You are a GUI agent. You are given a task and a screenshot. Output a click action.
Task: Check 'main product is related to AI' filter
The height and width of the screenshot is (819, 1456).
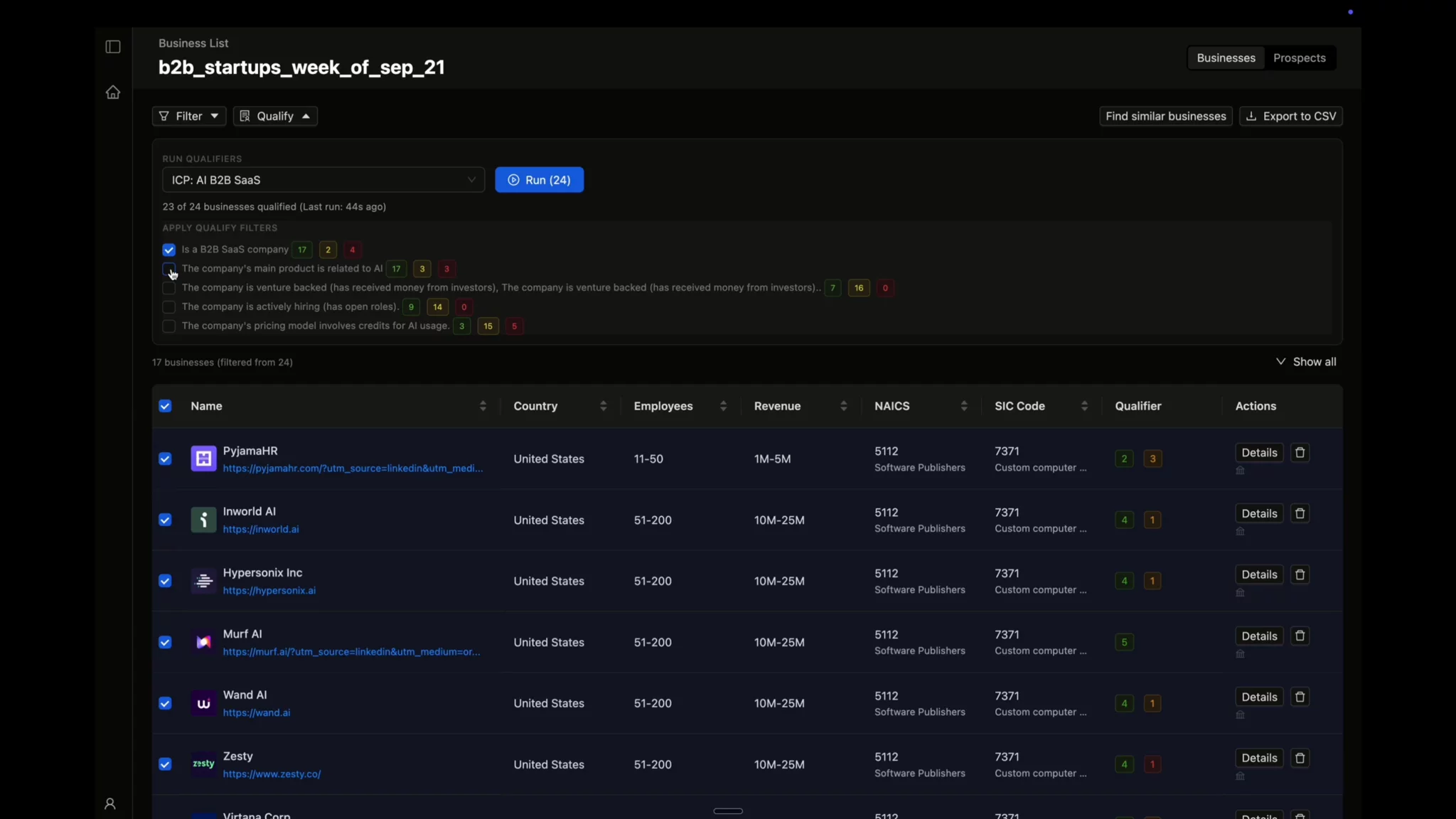tap(168, 269)
